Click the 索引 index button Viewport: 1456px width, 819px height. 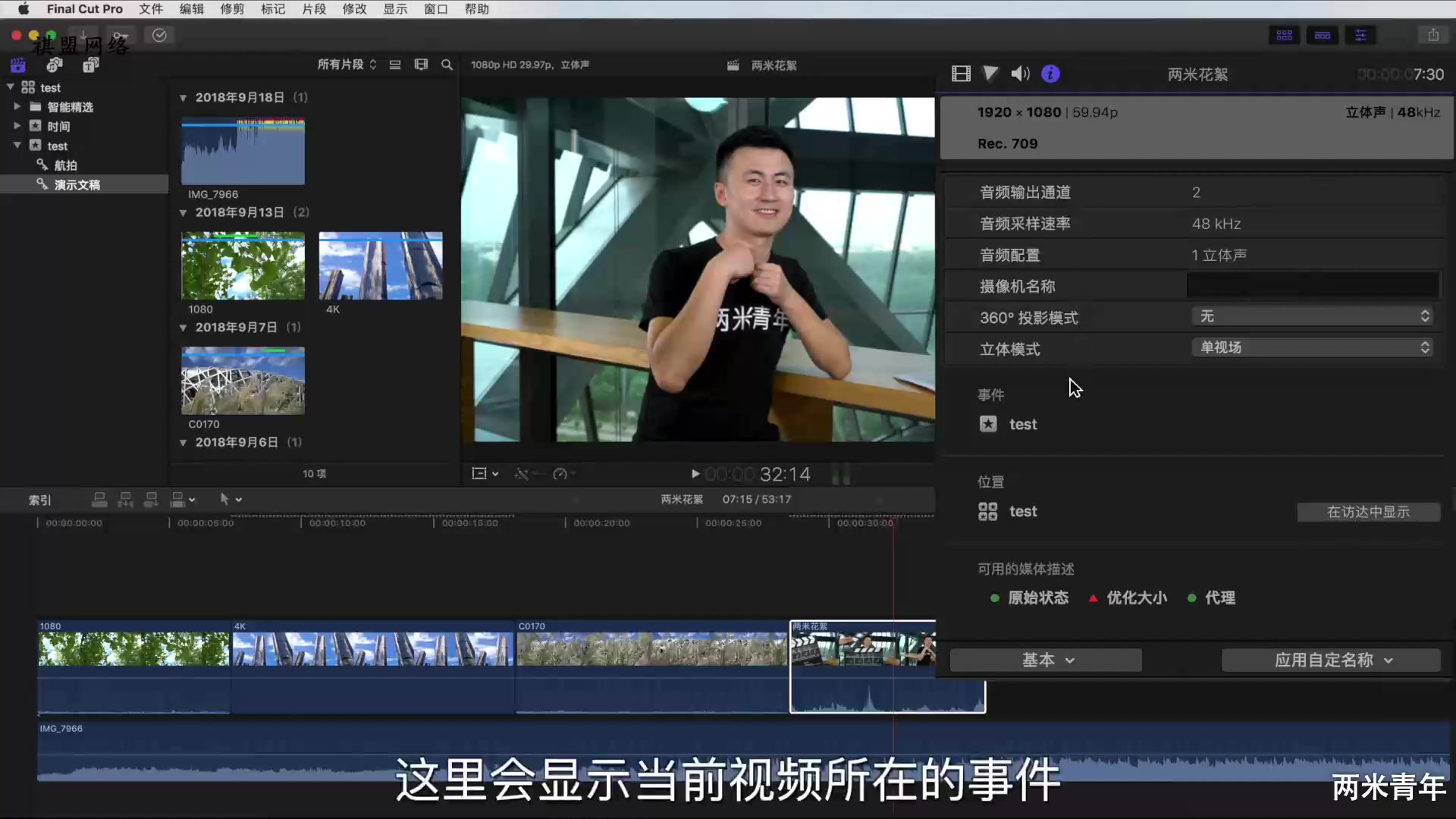pyautogui.click(x=39, y=500)
